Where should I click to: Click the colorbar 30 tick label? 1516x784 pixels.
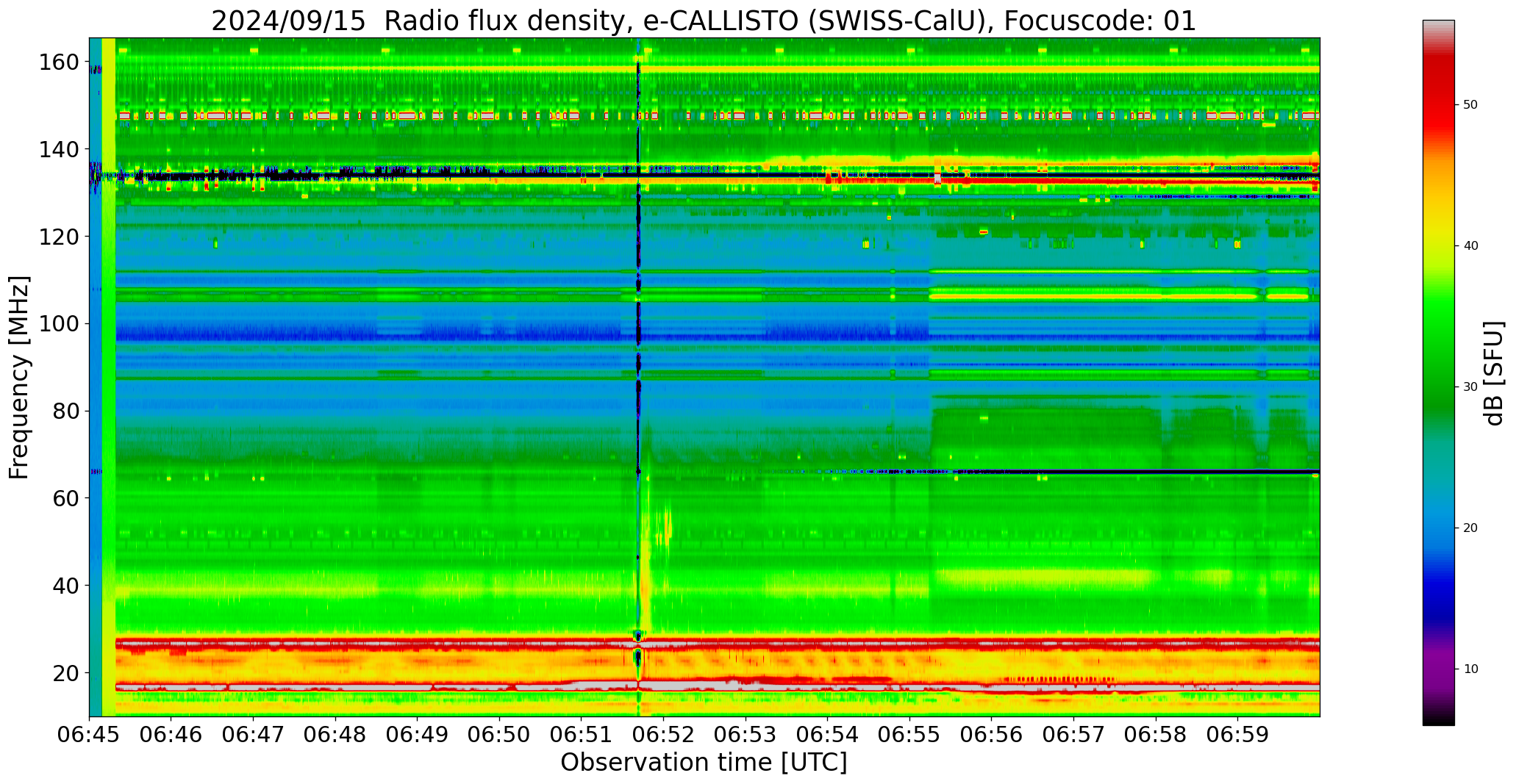click(x=1470, y=387)
